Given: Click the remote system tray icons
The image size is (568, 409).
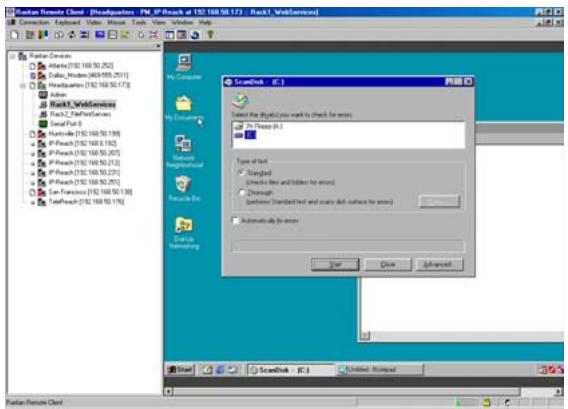Looking at the screenshot, I should (551, 370).
